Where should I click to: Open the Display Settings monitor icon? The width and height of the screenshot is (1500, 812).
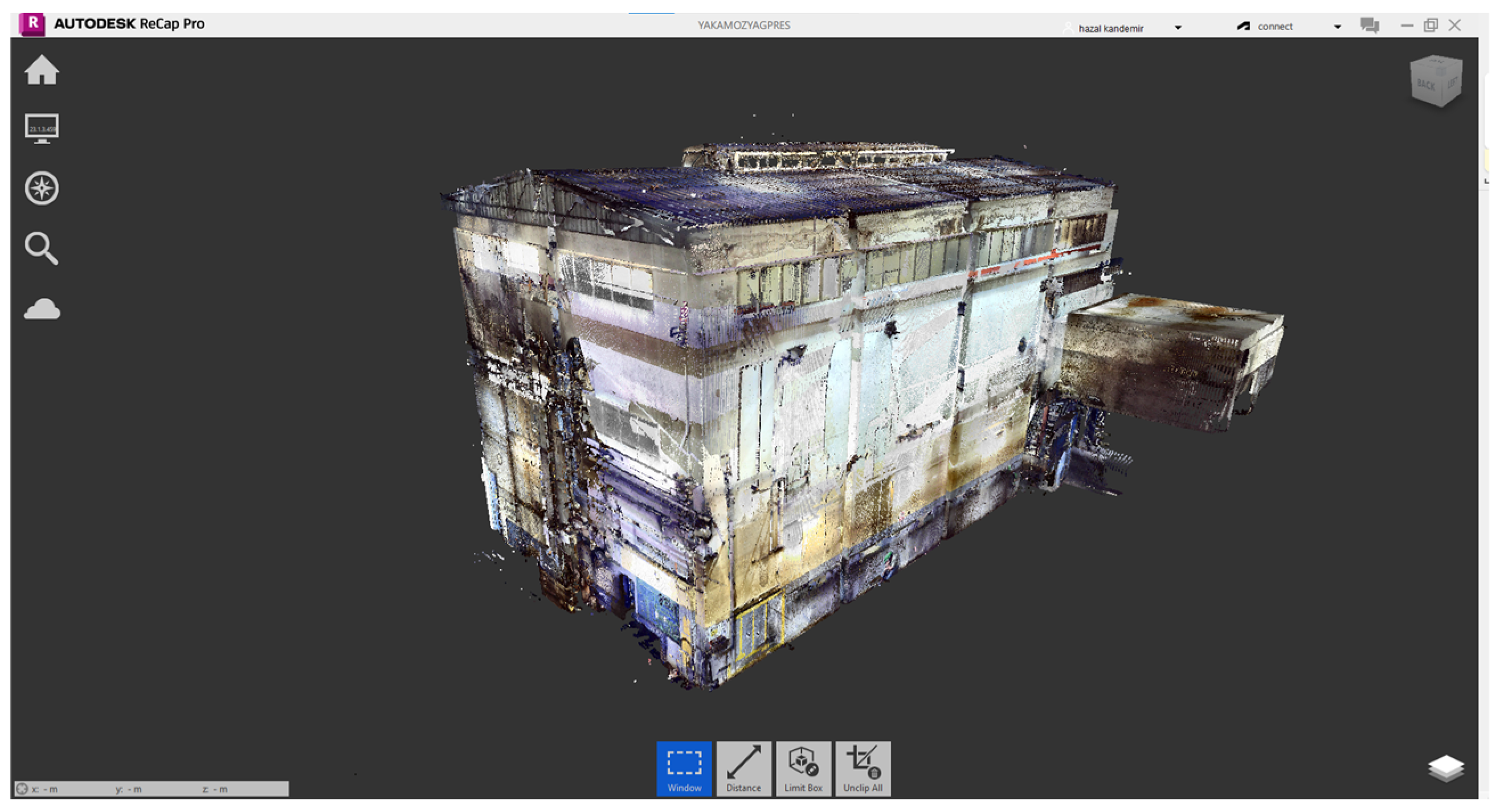42,128
